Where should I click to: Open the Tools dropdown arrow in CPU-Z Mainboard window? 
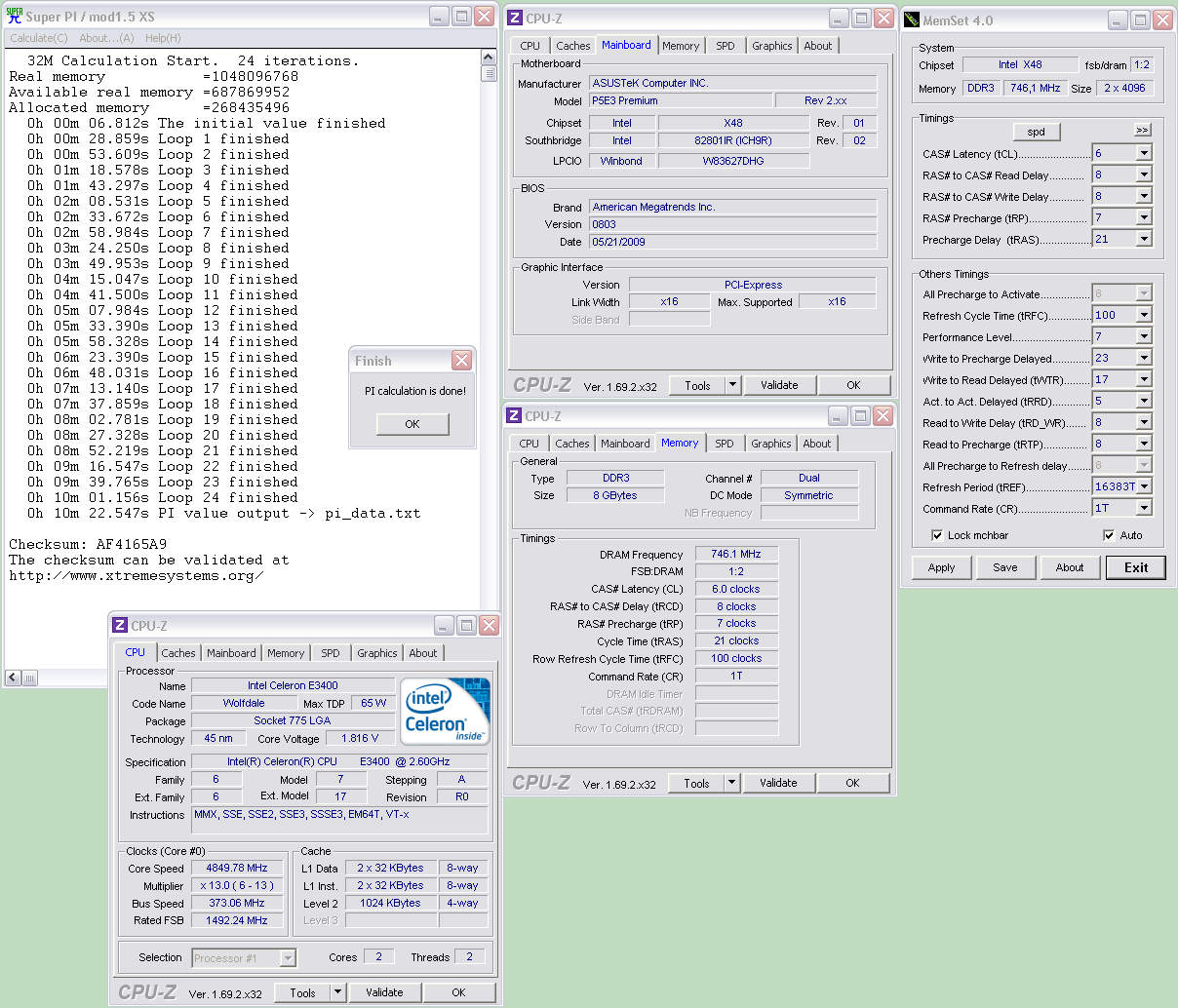732,385
